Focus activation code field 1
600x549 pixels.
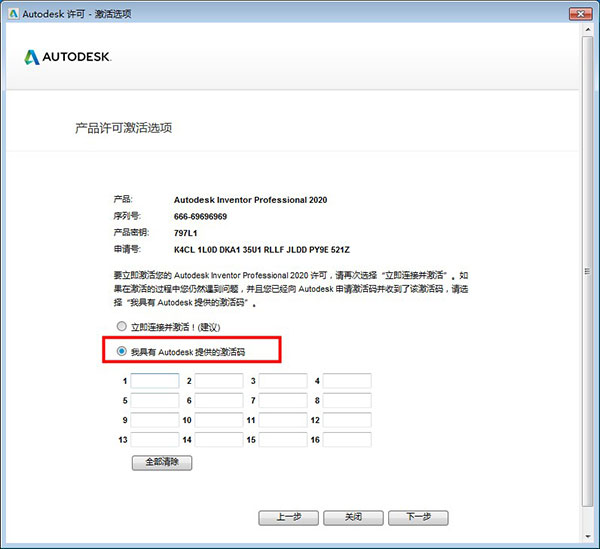[155, 381]
